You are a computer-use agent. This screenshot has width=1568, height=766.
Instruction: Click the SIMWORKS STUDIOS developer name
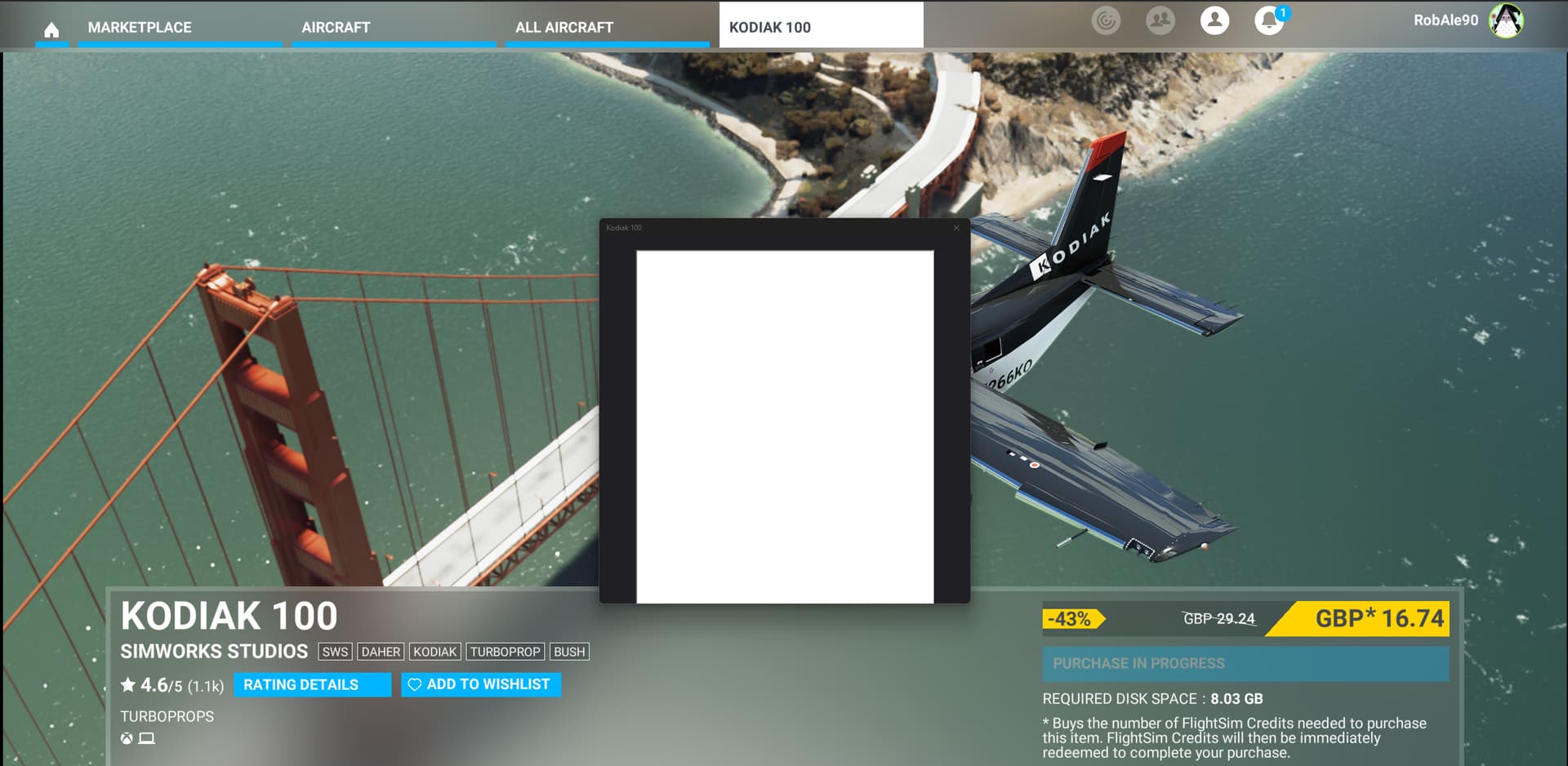[x=214, y=652]
